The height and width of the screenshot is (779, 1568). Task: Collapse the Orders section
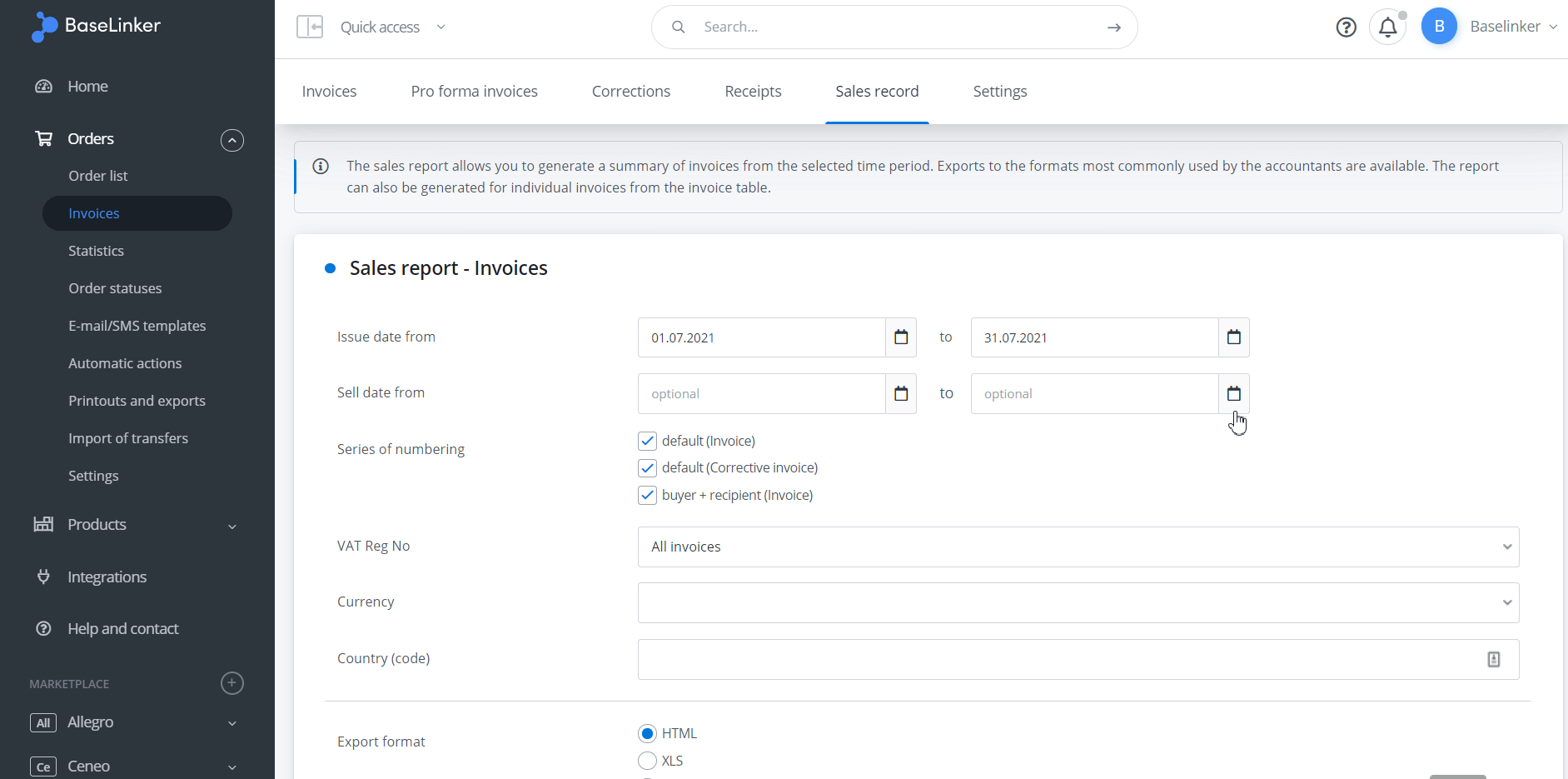tap(232, 140)
